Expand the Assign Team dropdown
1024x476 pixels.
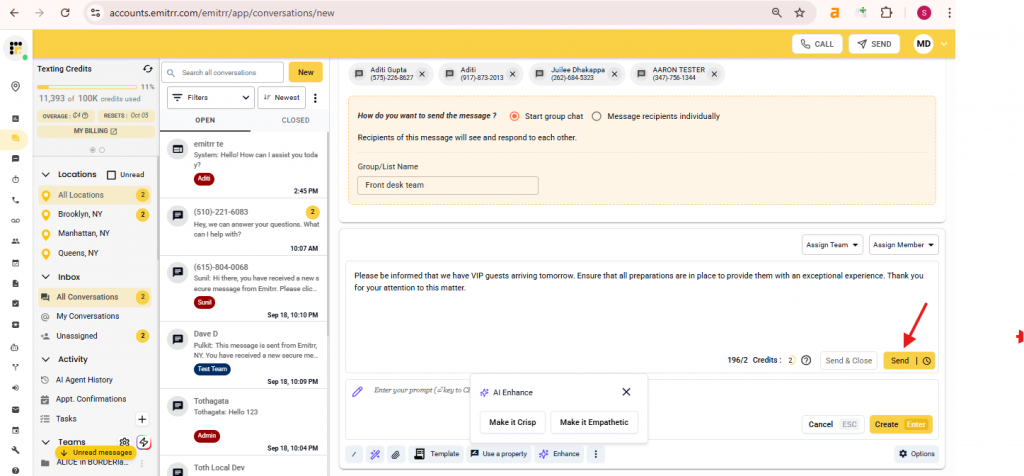pyautogui.click(x=832, y=245)
